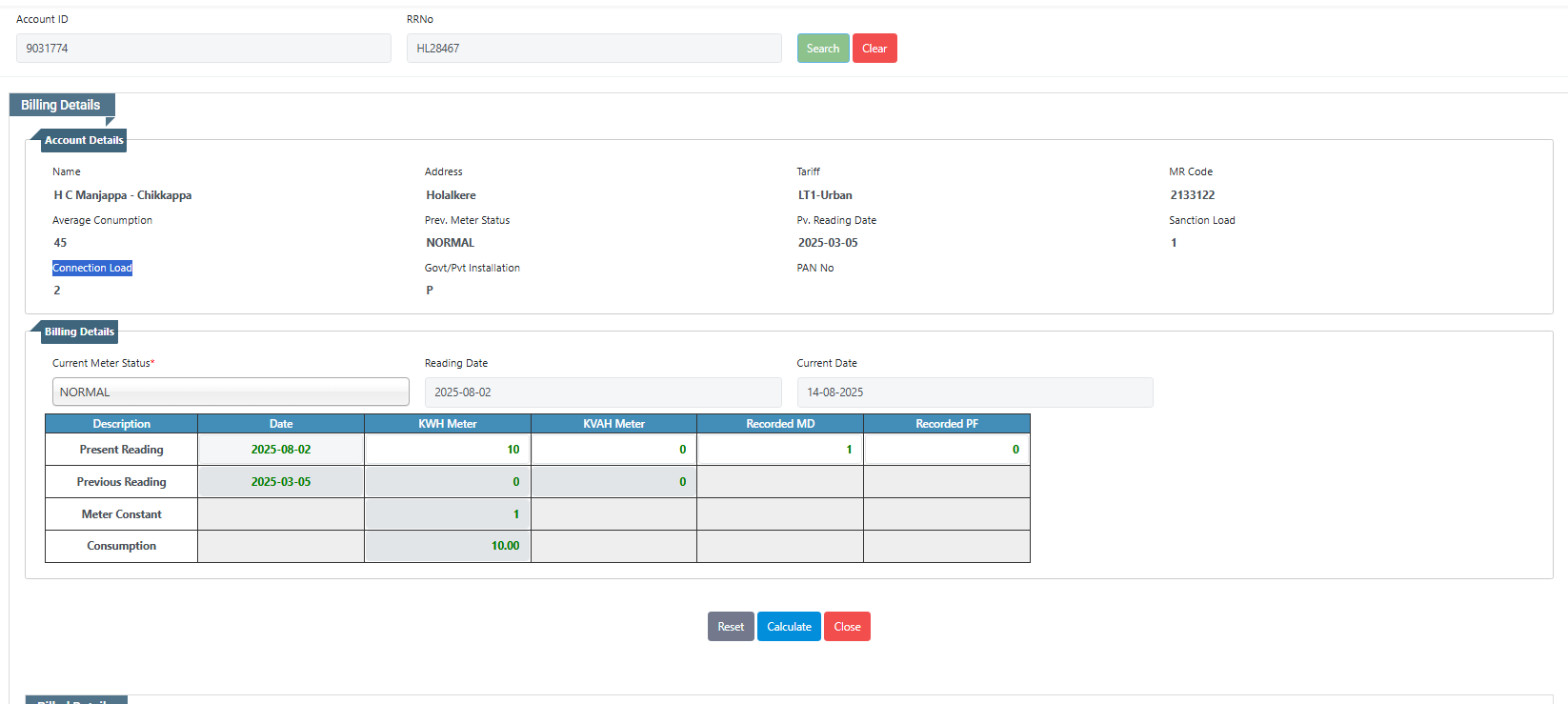Click the Account Details panel label
1568x704 pixels.
[84, 140]
